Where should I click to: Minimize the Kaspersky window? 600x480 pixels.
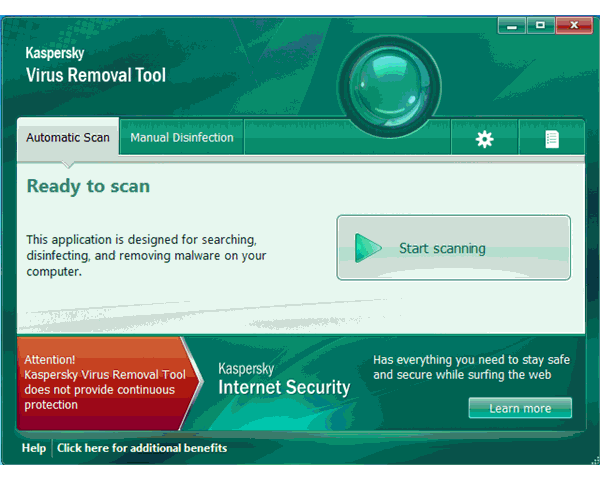(x=512, y=24)
